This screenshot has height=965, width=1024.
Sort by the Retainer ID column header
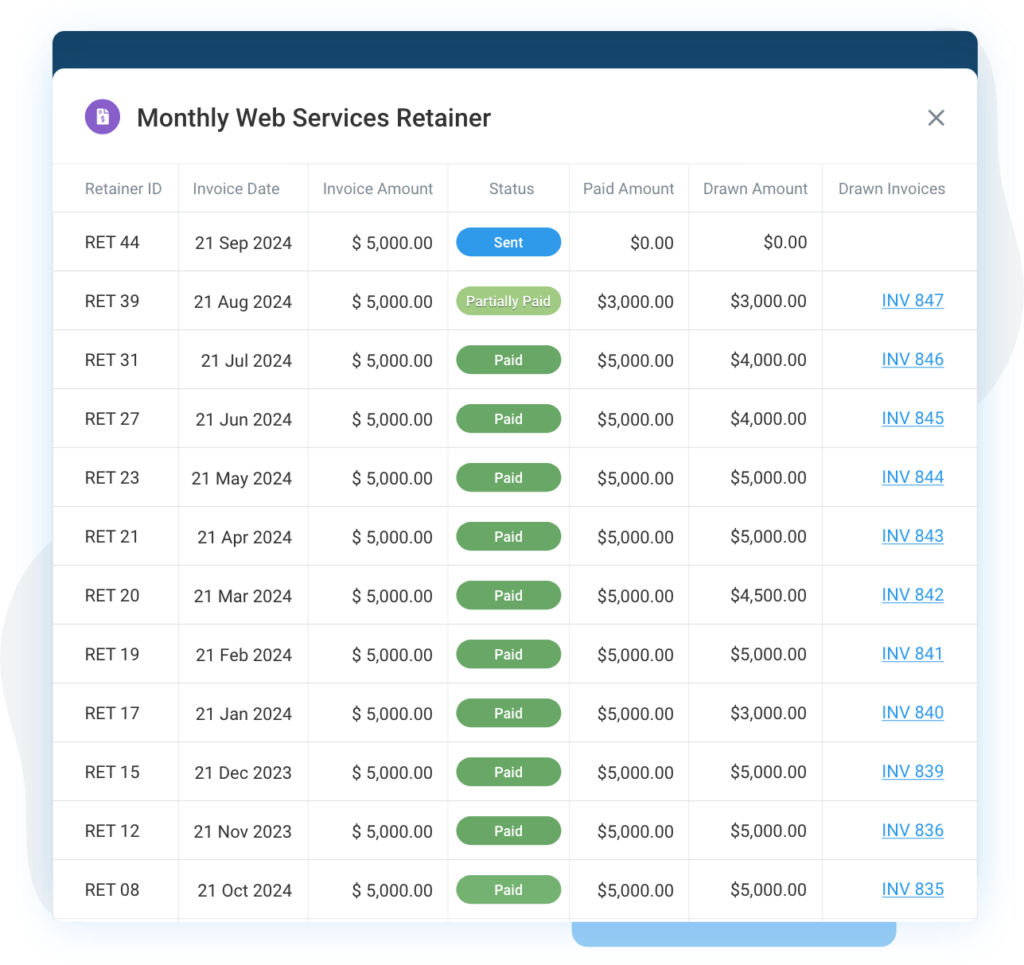pos(123,188)
